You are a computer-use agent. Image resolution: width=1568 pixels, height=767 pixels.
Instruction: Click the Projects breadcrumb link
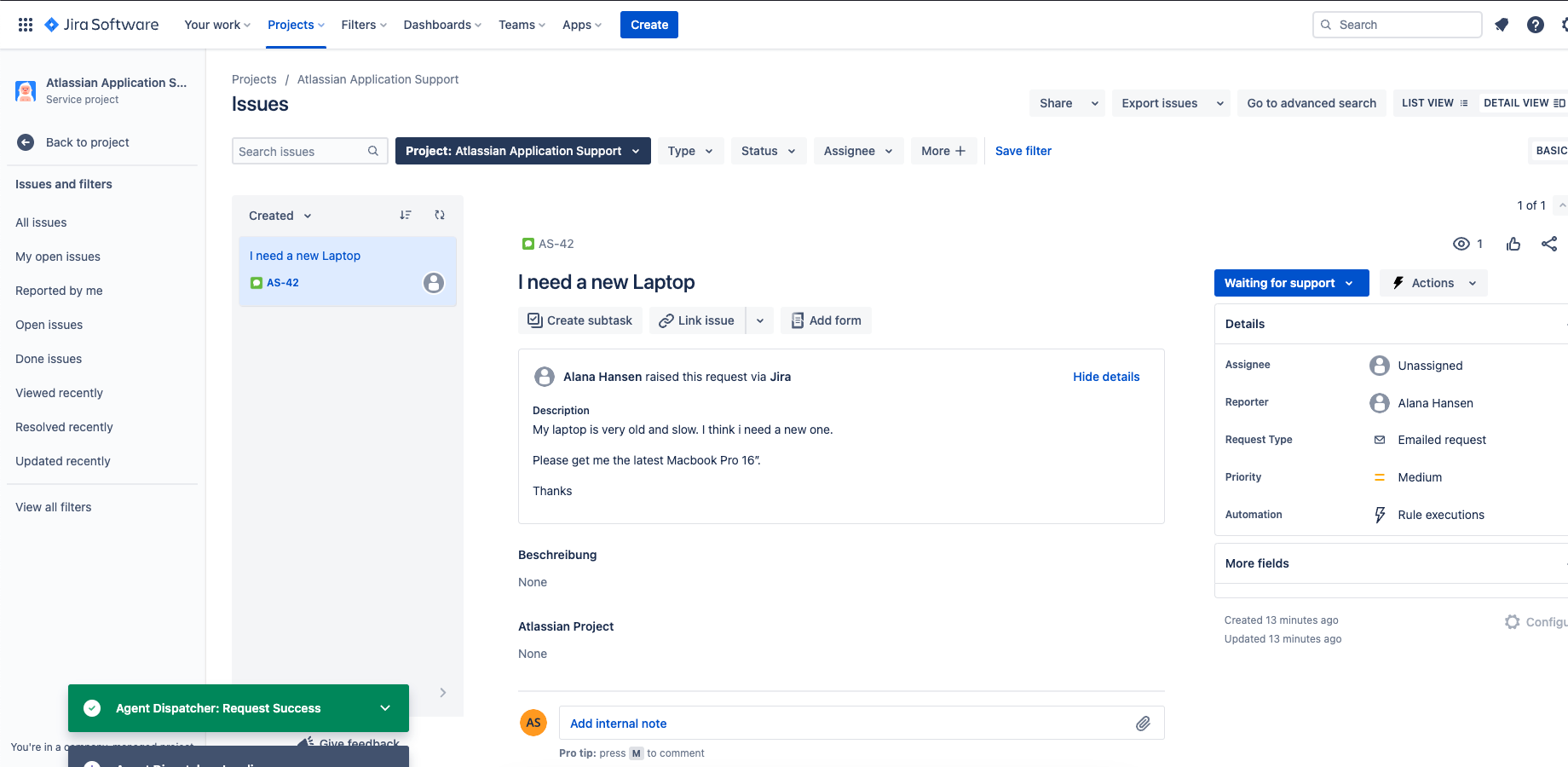tap(254, 79)
